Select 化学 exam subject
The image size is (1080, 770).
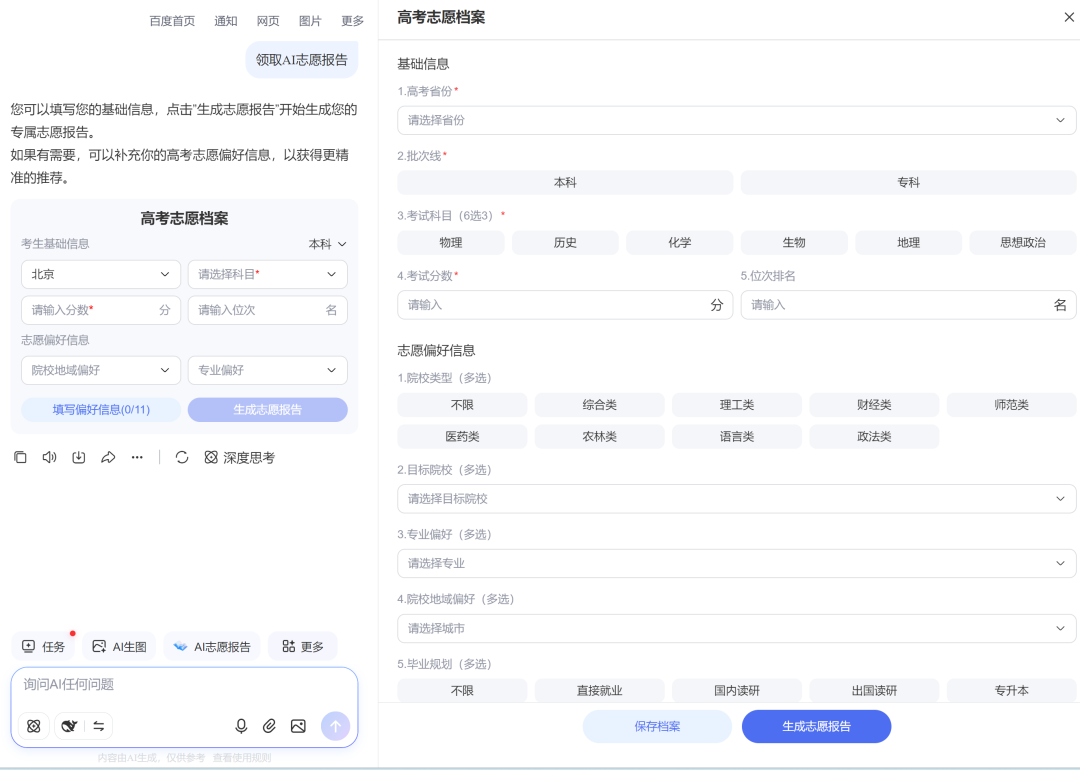click(x=679, y=242)
